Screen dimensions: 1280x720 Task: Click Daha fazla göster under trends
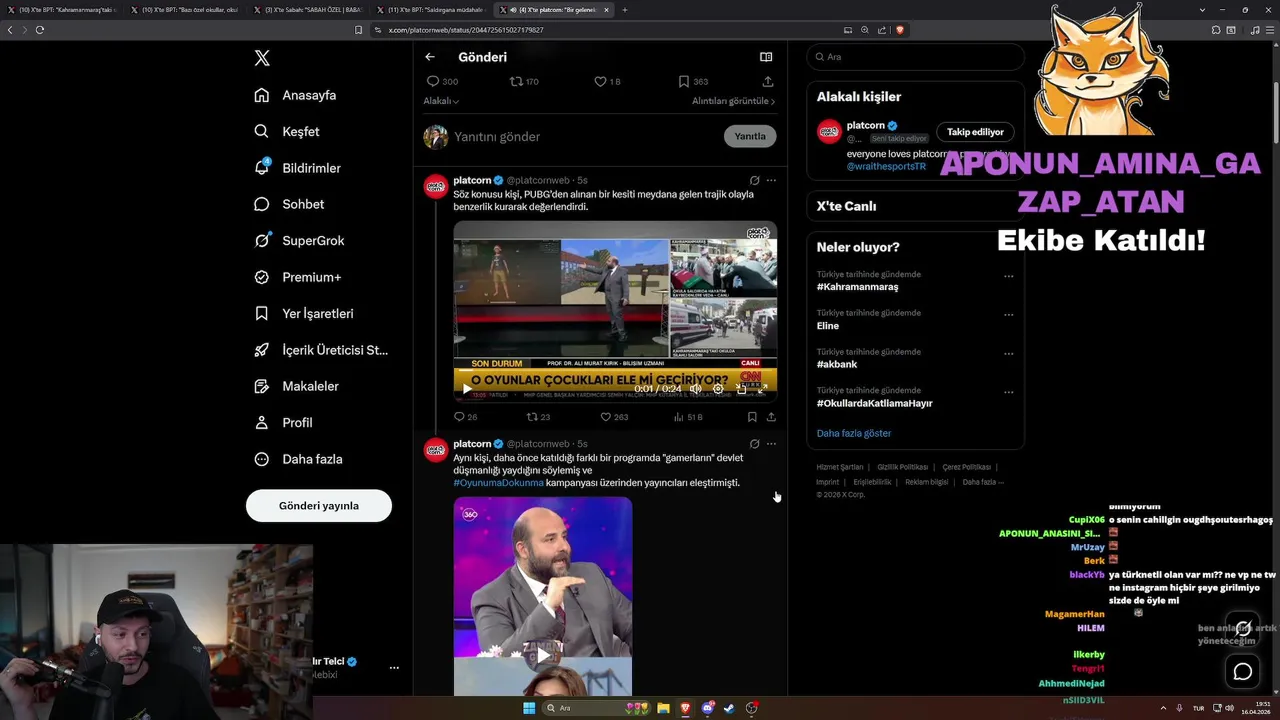853,433
